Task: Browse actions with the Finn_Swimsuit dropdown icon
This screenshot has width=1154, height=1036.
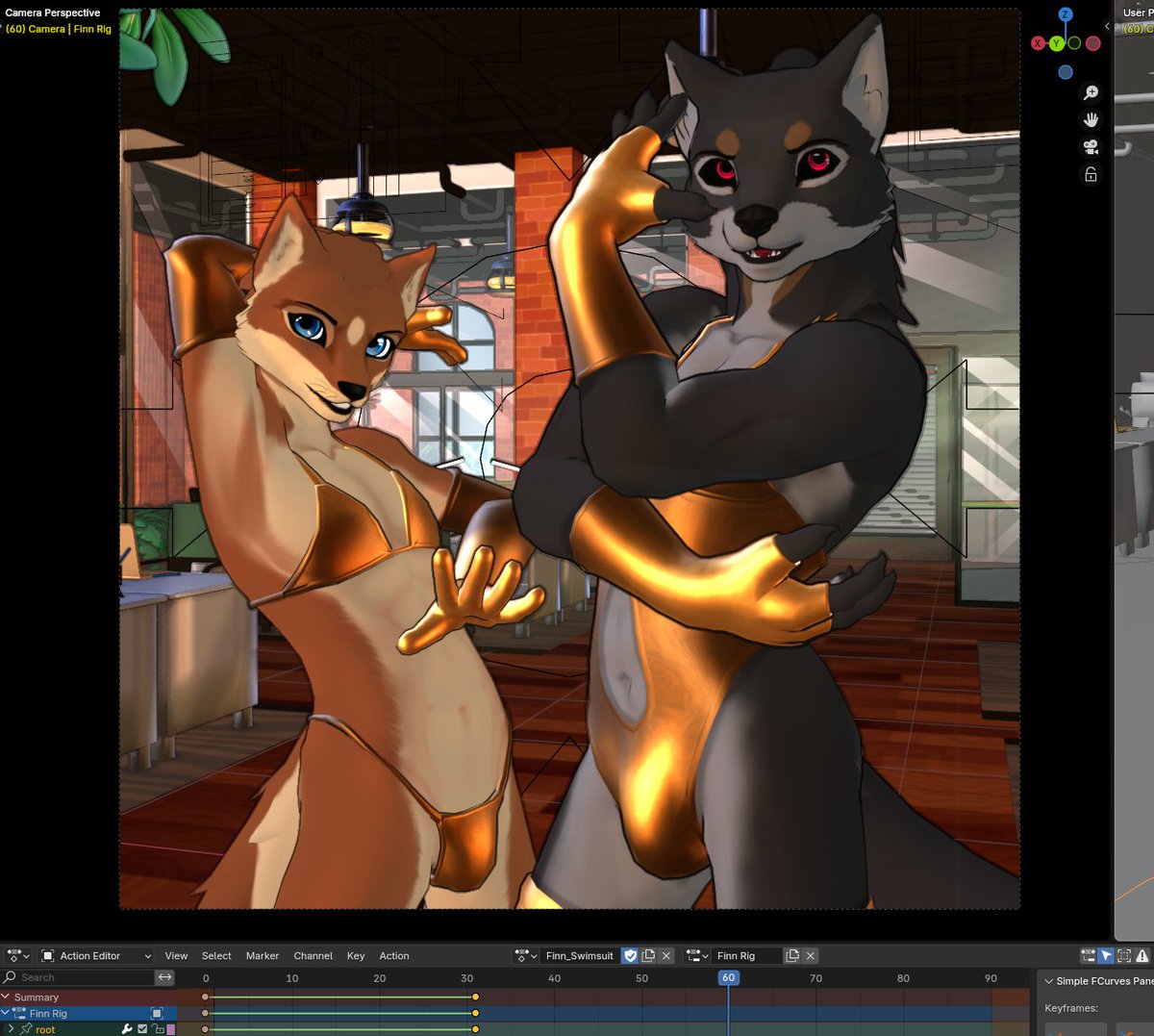Action: point(525,955)
